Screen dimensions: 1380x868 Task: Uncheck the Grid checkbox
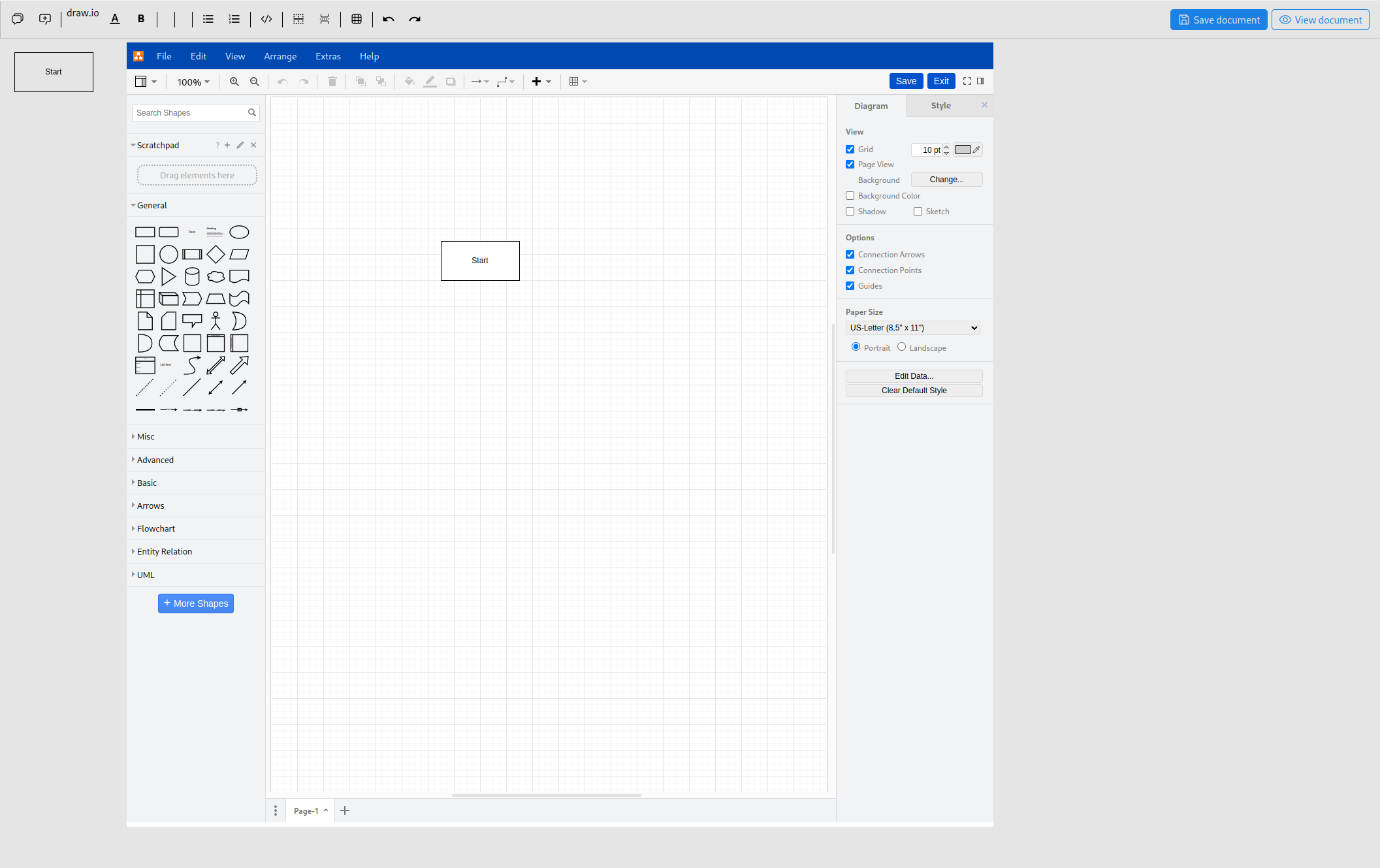pos(850,150)
